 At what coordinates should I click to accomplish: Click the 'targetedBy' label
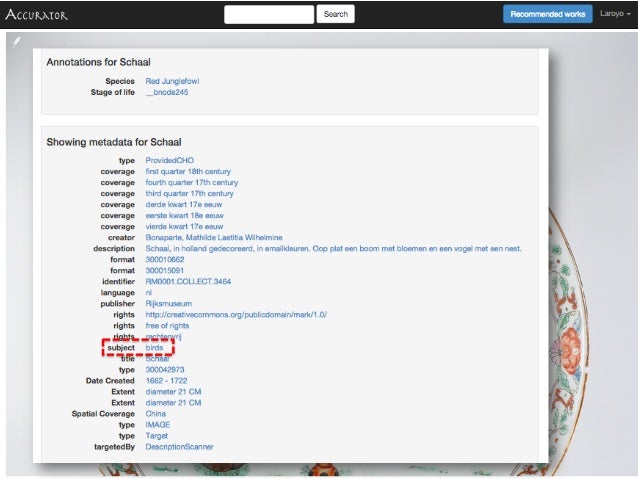tap(114, 446)
